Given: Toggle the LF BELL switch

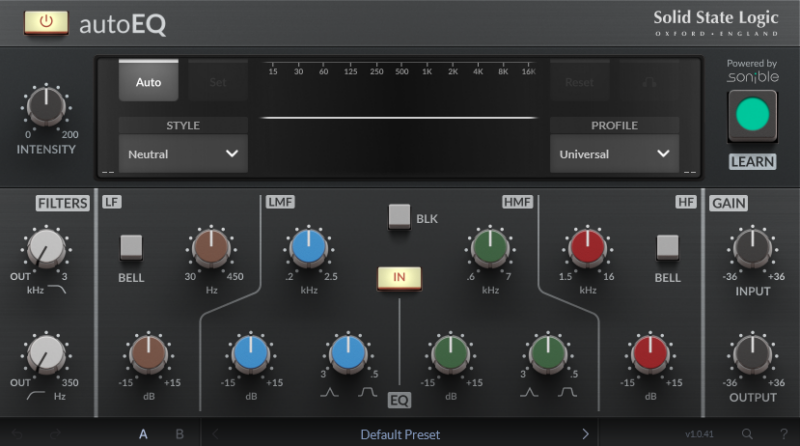Looking at the screenshot, I should click(x=132, y=247).
